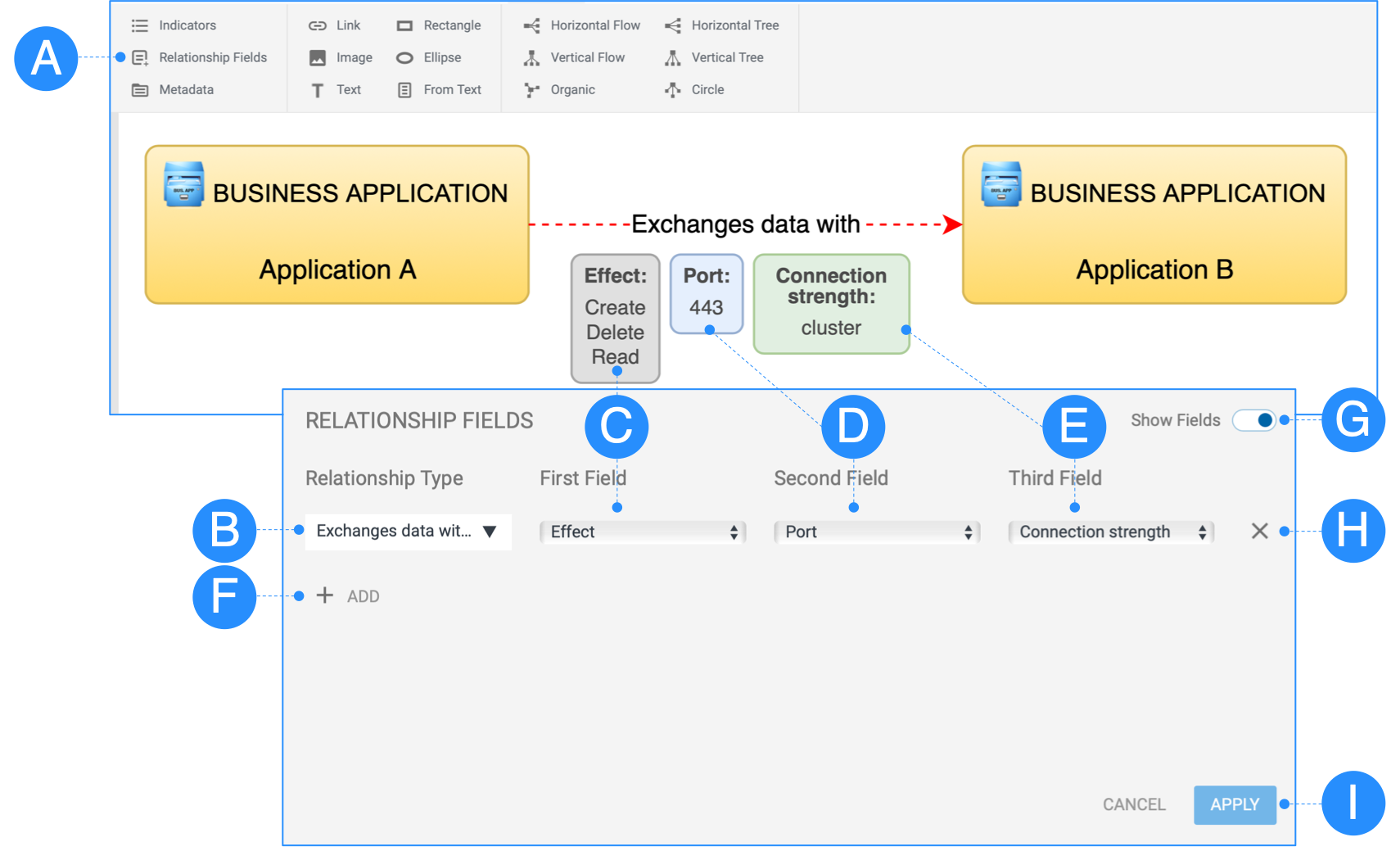Click the Third Field column heading
This screenshot has height=860, width=1400.
[x=1055, y=478]
